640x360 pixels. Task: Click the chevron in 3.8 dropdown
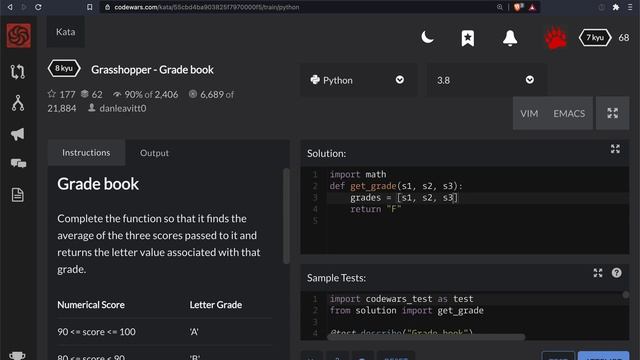(529, 80)
